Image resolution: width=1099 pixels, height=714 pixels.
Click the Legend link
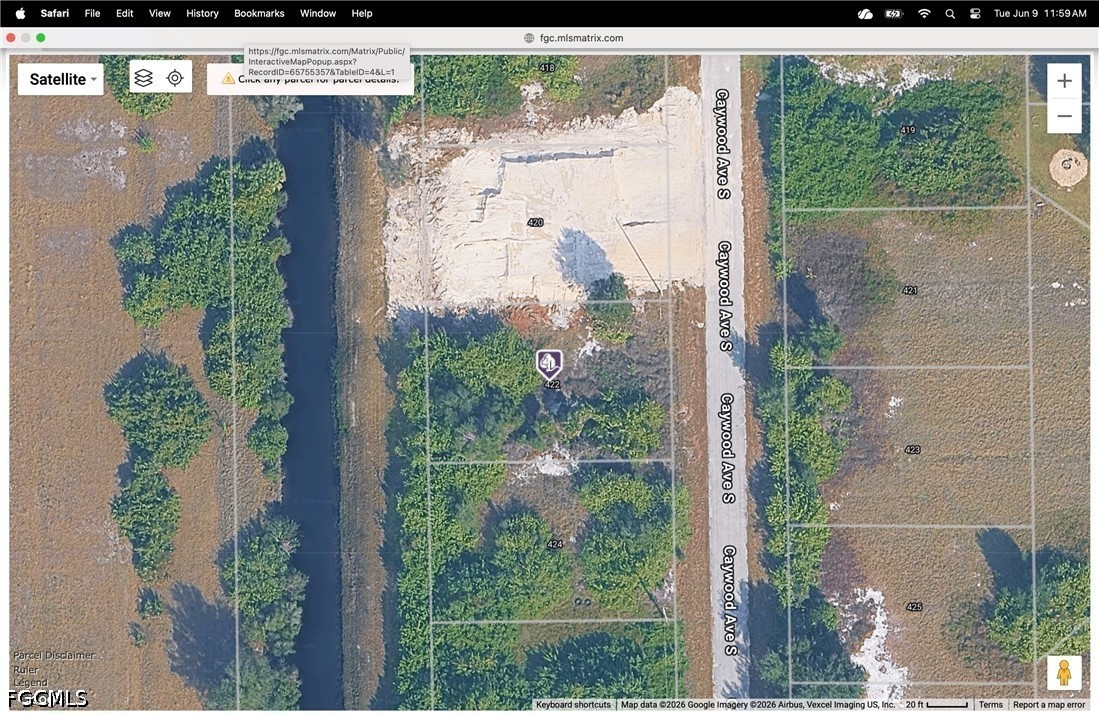[30, 682]
